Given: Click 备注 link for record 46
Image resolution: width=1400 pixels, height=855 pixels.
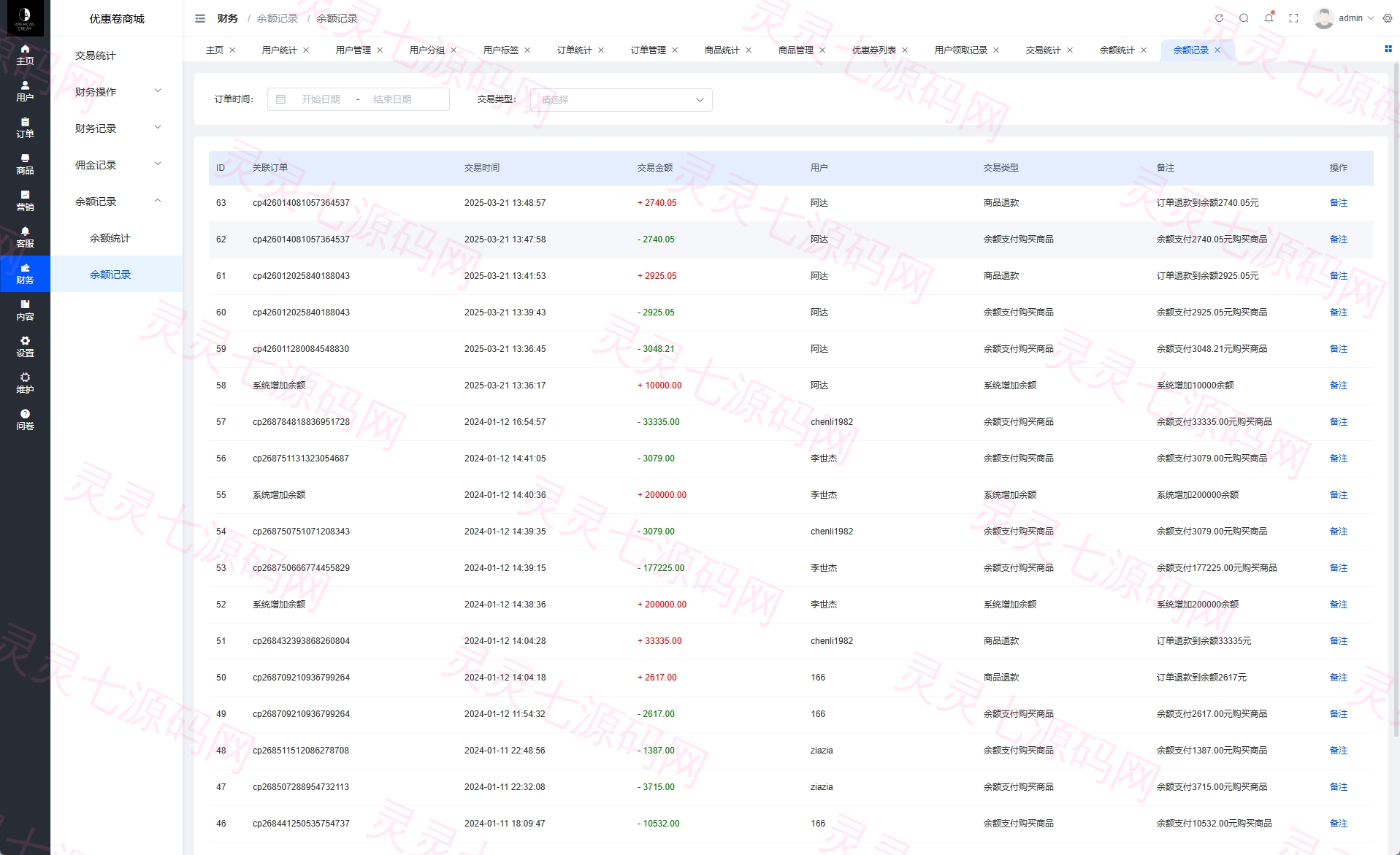Looking at the screenshot, I should click(1338, 824).
